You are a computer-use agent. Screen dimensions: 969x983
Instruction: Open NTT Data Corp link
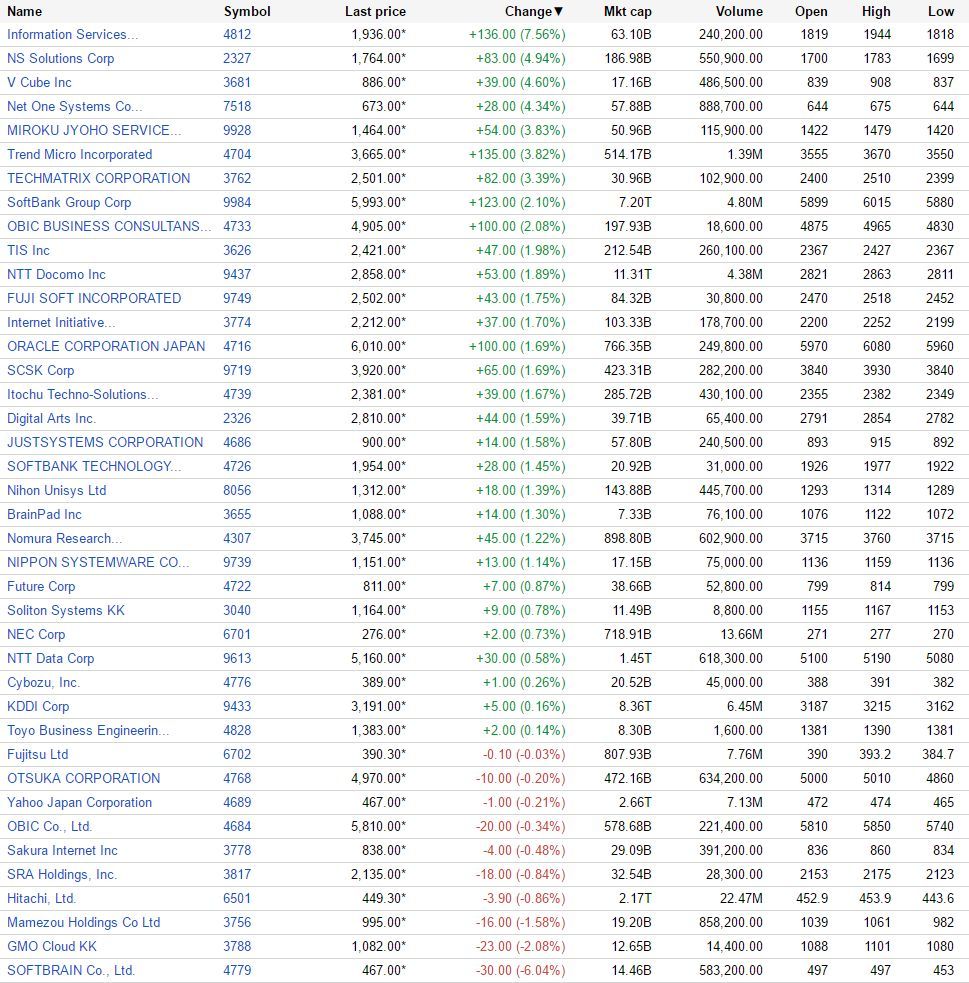tap(51, 658)
